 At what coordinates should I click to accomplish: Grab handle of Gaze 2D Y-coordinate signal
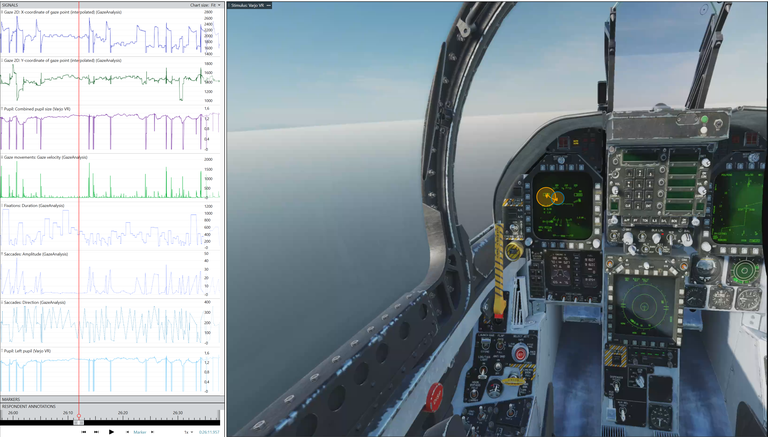[1, 60]
